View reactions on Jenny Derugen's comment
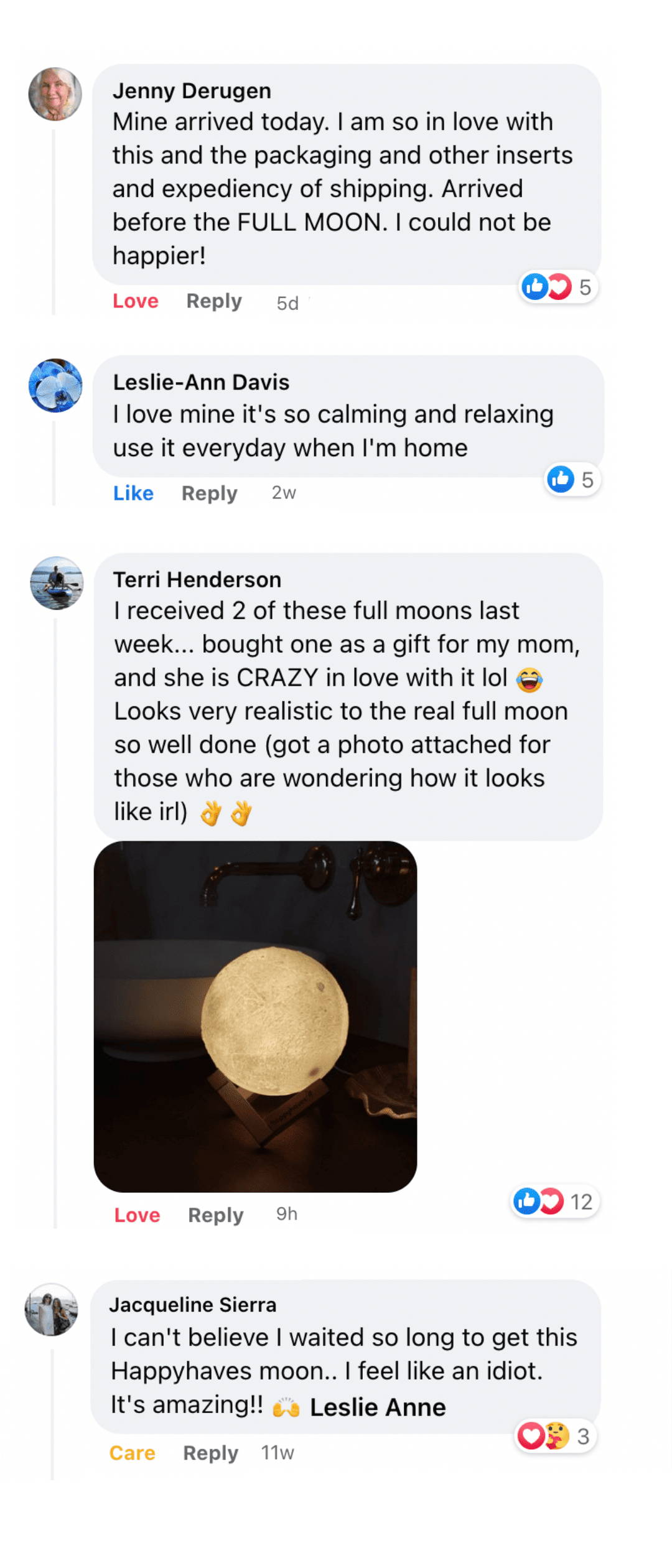Screen dimensions: 672x1568 558,287
